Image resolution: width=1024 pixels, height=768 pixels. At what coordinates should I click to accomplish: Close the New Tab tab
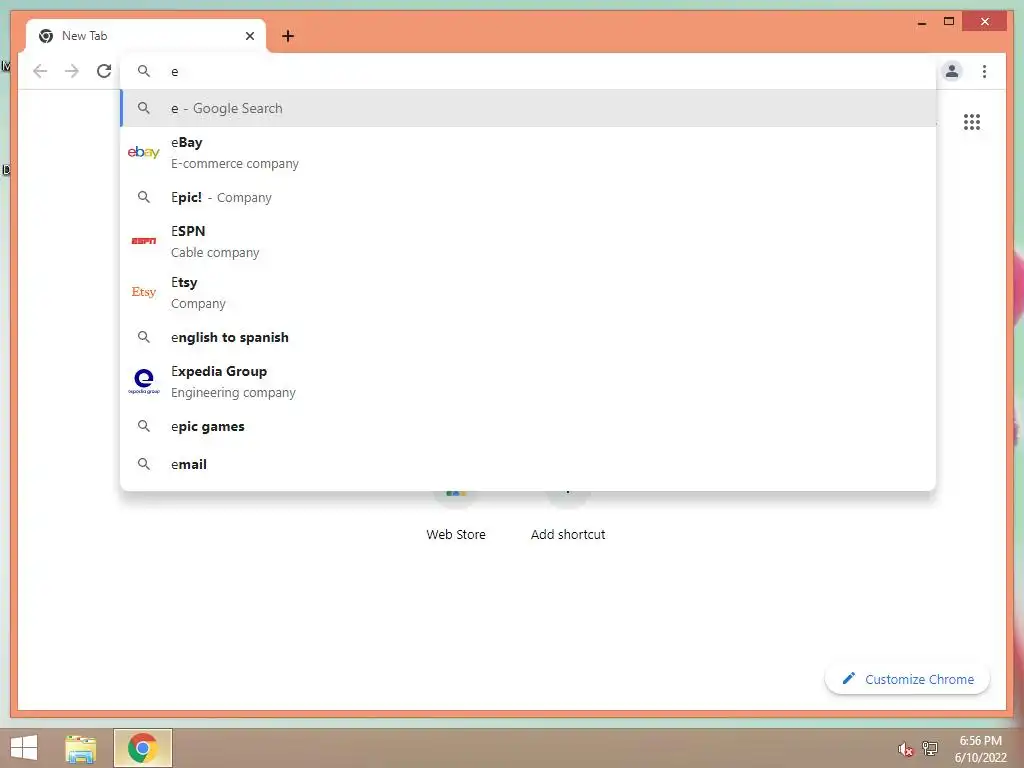pyautogui.click(x=249, y=36)
